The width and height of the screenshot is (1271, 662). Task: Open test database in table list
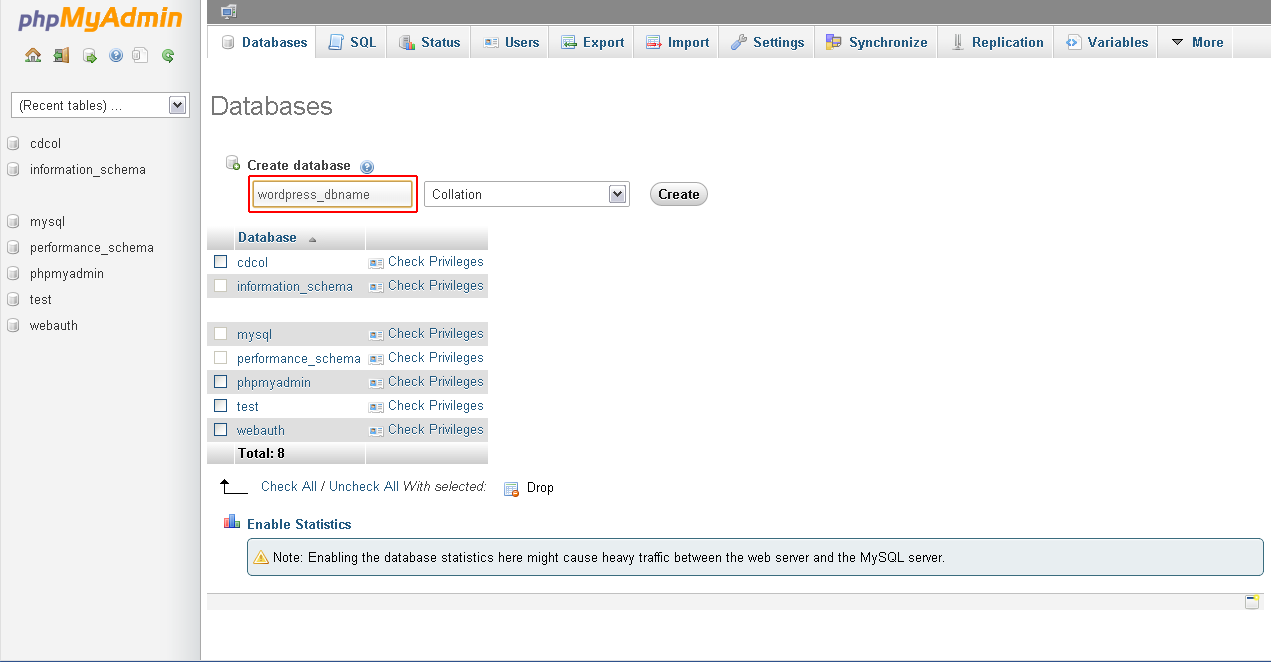tap(248, 406)
